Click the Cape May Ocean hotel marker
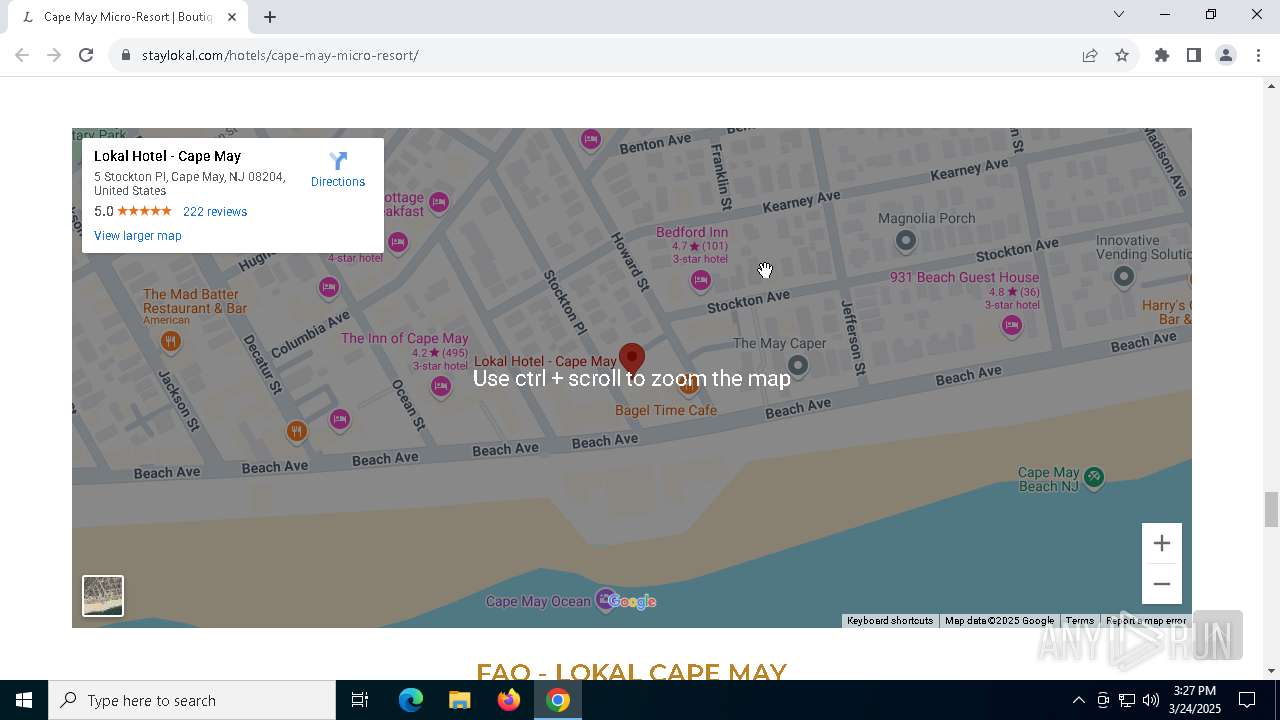The height and width of the screenshot is (720, 1280). tap(605, 600)
